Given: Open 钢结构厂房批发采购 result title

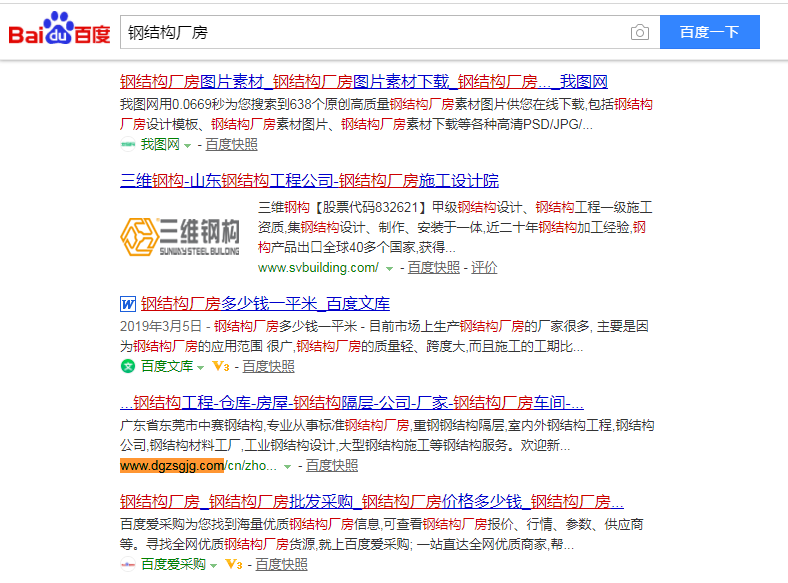Looking at the screenshot, I should point(371,502).
